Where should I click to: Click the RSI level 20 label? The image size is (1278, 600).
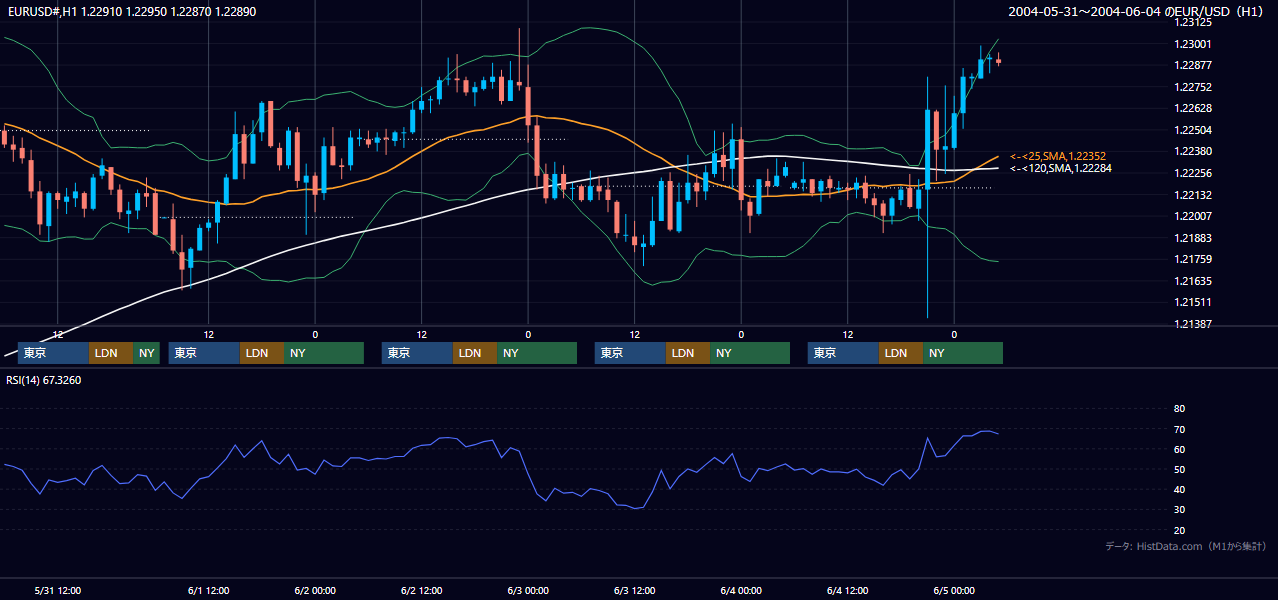[1179, 530]
